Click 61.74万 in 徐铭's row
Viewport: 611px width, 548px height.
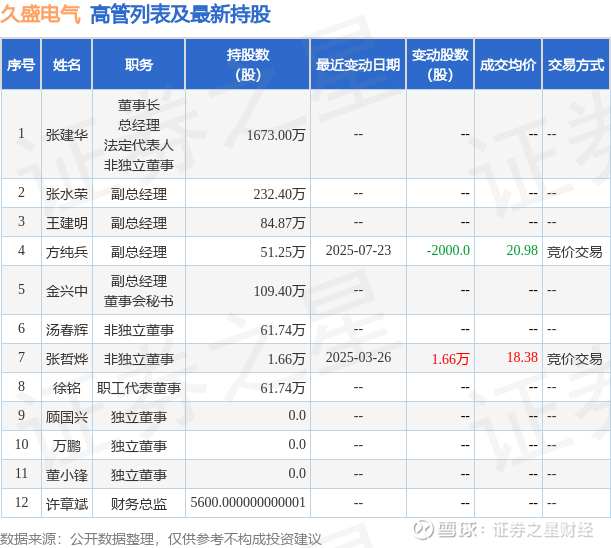tap(283, 388)
